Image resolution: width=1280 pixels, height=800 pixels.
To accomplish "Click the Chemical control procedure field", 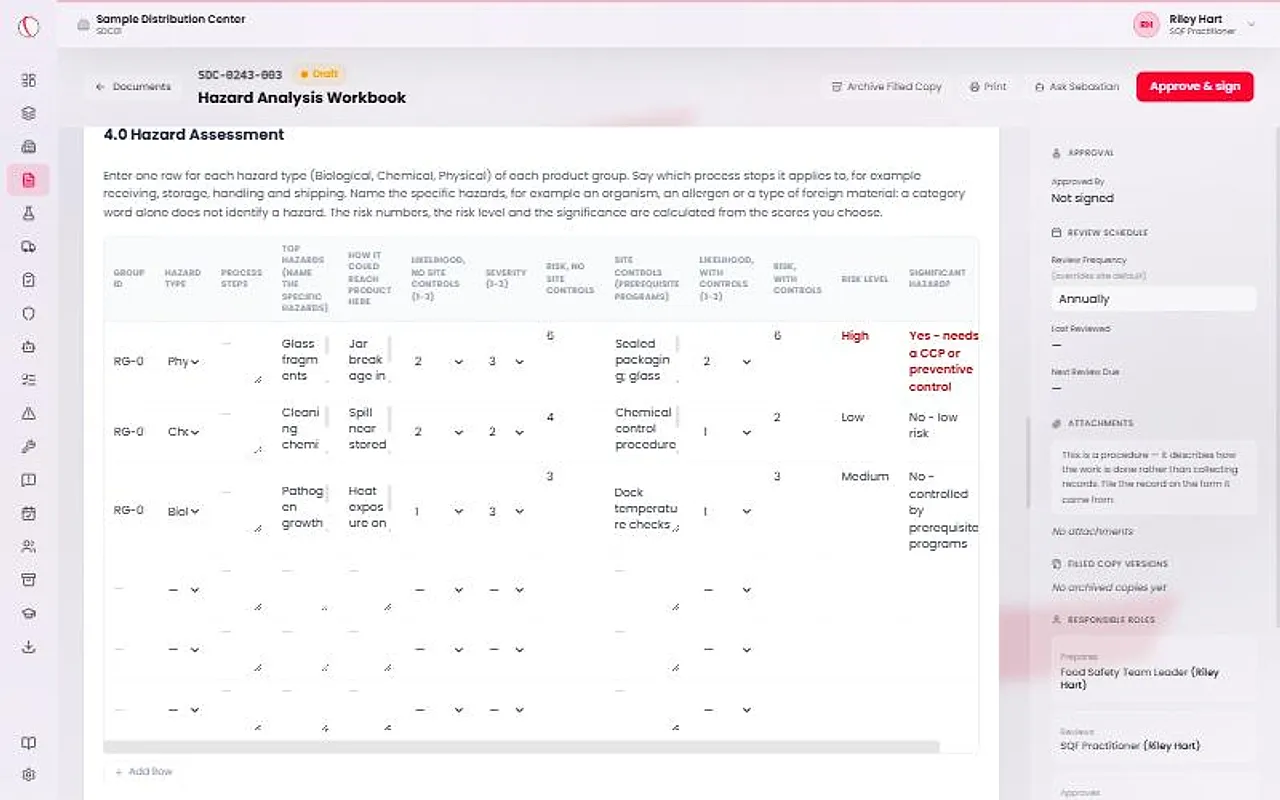I will click(x=645, y=429).
